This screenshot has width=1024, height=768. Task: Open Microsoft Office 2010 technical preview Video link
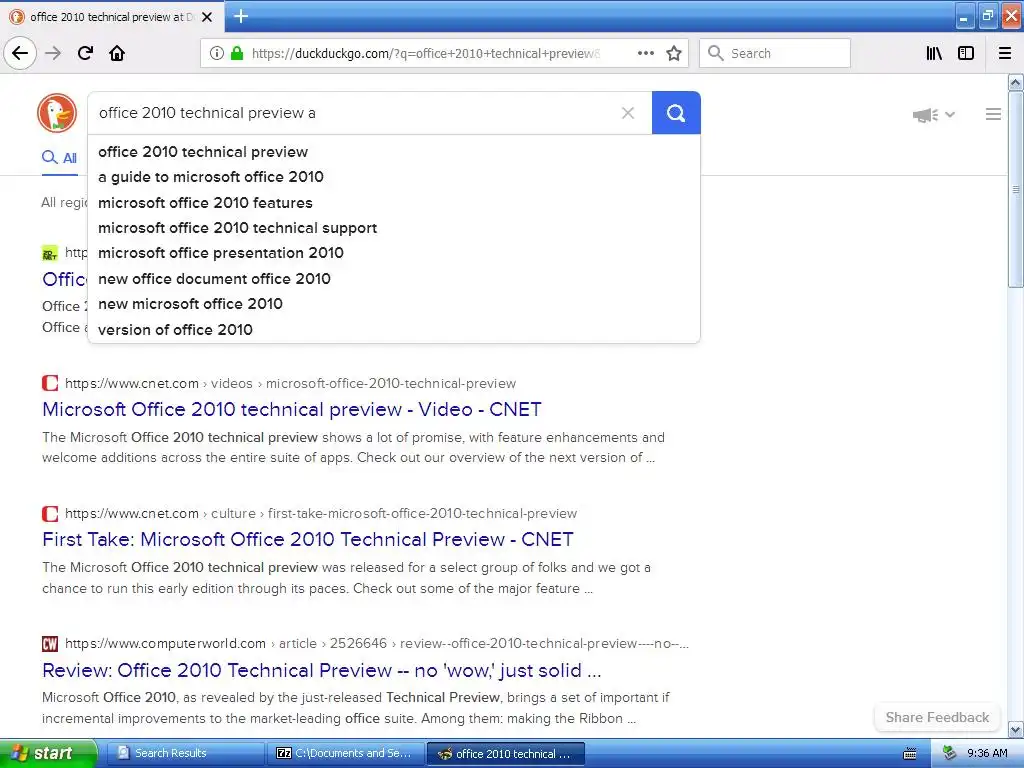click(292, 409)
